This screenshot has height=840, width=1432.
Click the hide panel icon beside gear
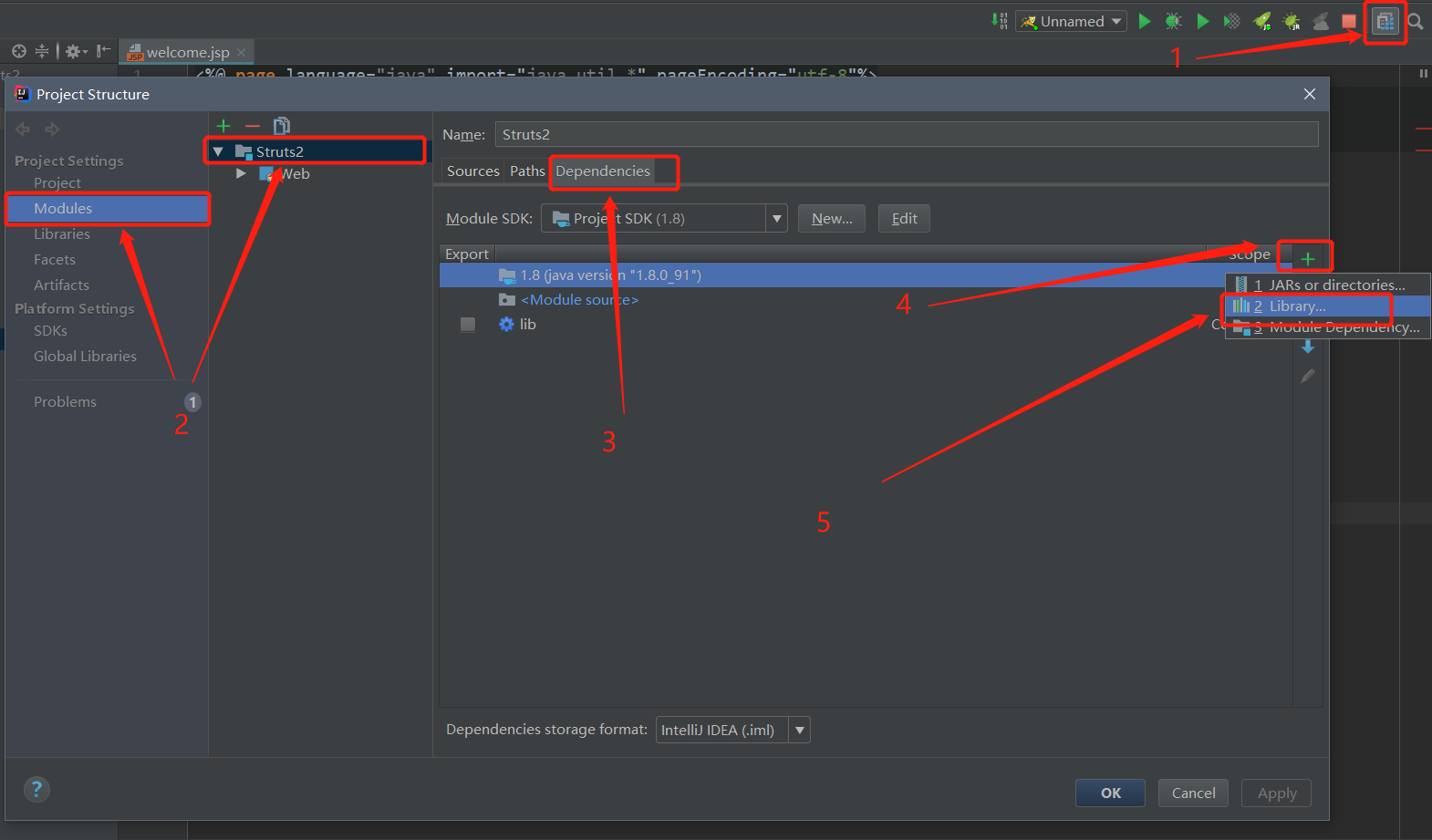click(104, 51)
